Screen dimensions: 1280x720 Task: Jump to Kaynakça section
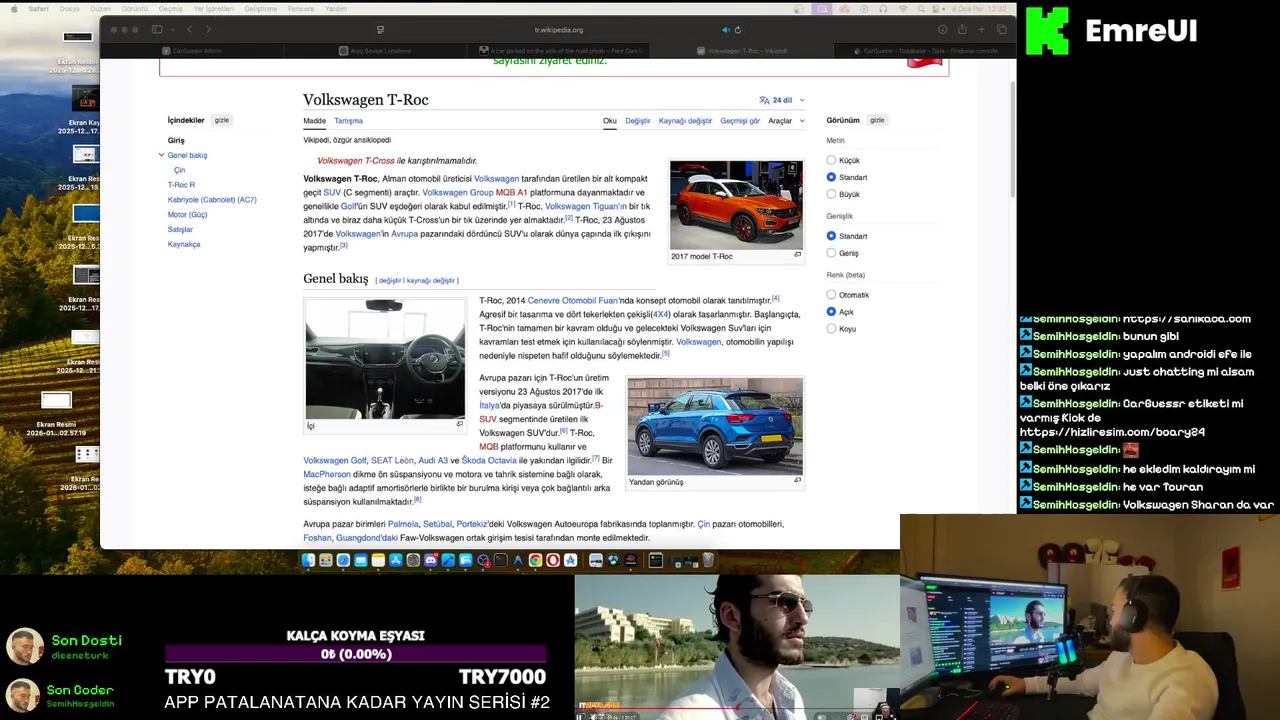pyautogui.click(x=184, y=244)
